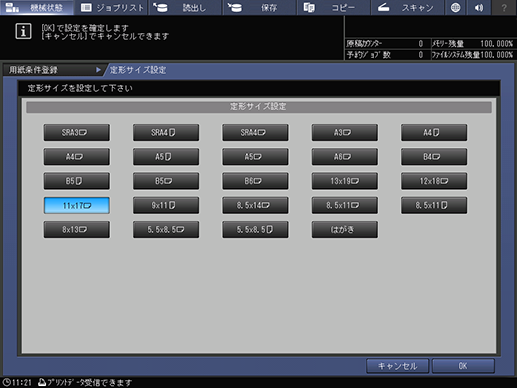The image size is (517, 388).
Task: Pick the 13x19 paper size
Action: [345, 181]
